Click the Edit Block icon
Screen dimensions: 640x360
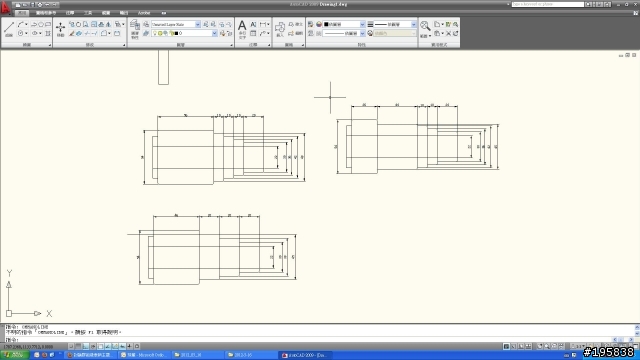[291, 33]
